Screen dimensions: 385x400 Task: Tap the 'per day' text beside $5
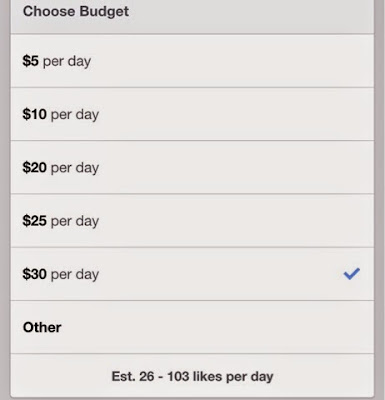[x=67, y=62]
